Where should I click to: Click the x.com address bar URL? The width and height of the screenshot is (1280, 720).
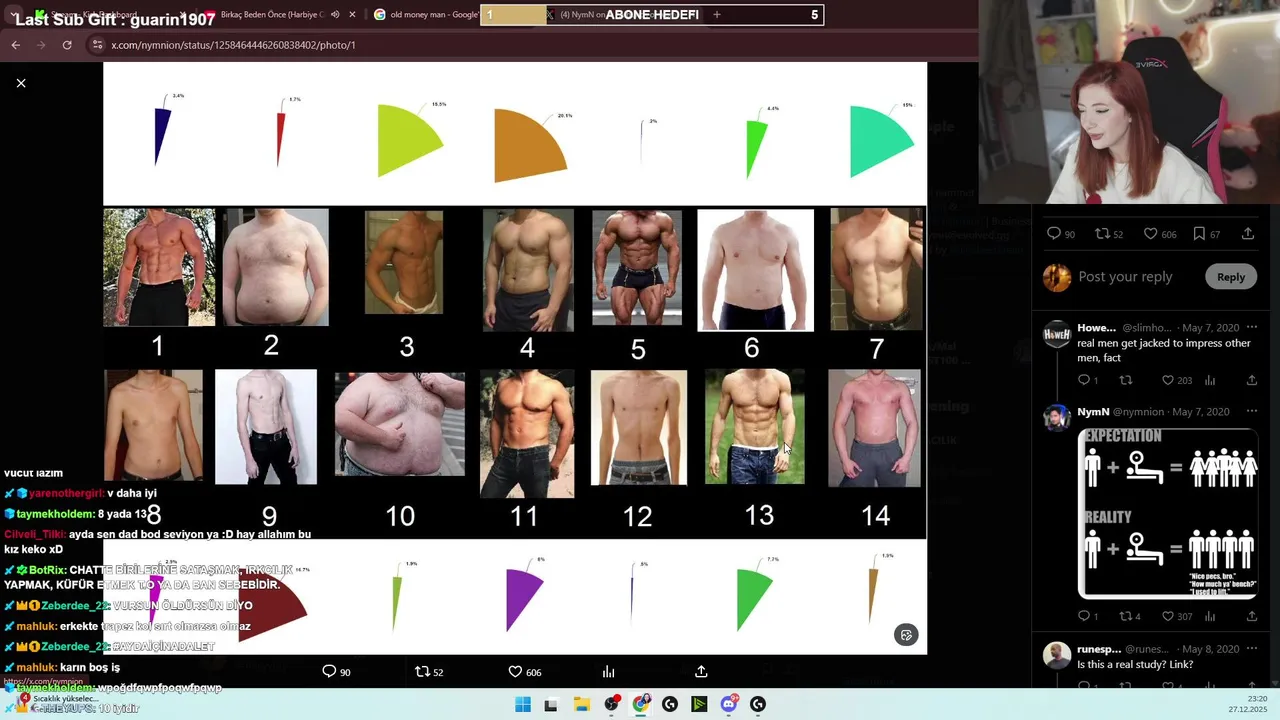click(x=233, y=45)
